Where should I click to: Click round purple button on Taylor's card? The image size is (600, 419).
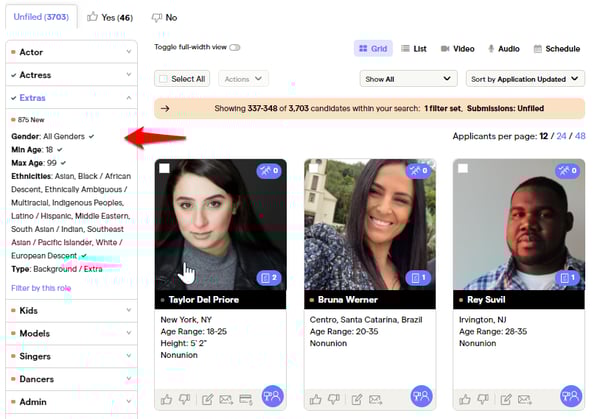(x=272, y=396)
